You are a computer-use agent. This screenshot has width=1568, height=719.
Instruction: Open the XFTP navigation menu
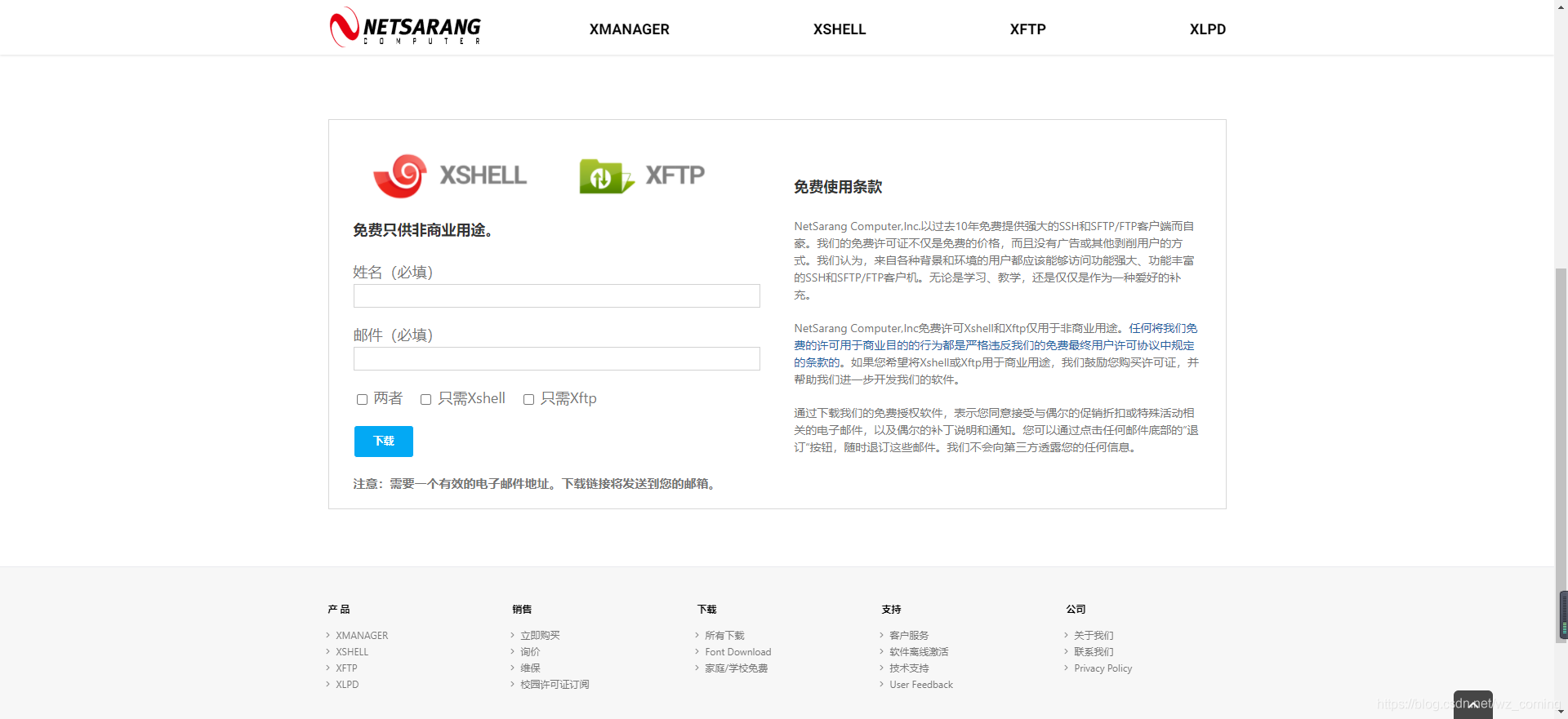click(x=1027, y=29)
